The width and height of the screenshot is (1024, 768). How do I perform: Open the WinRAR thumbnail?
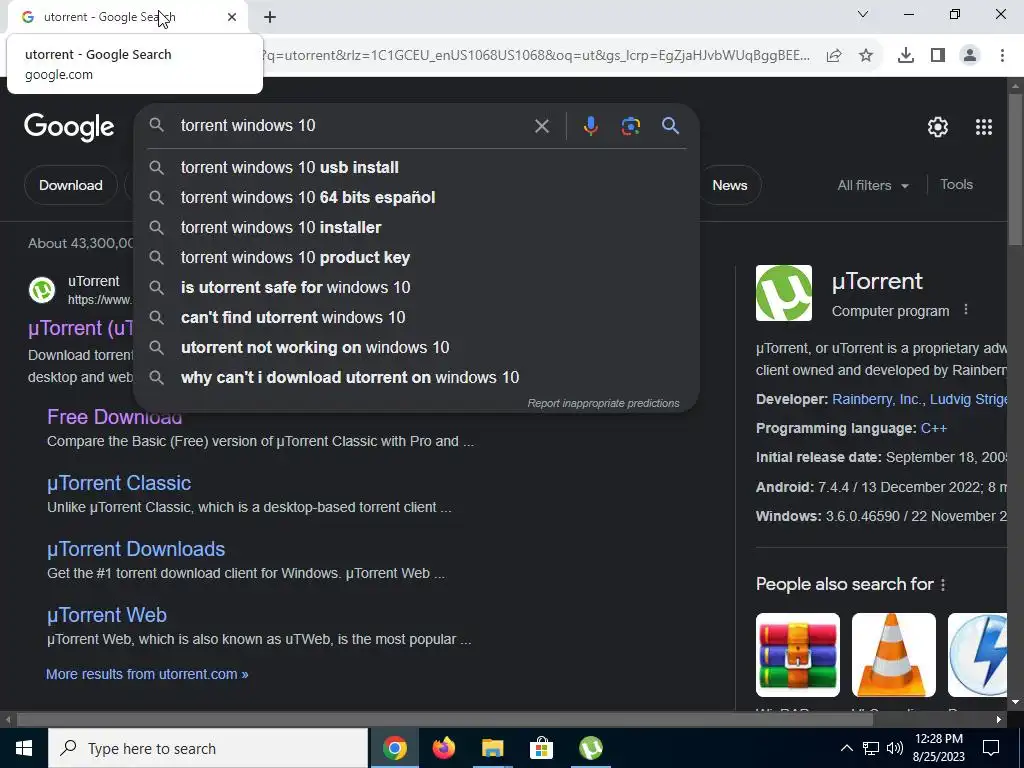click(x=797, y=655)
